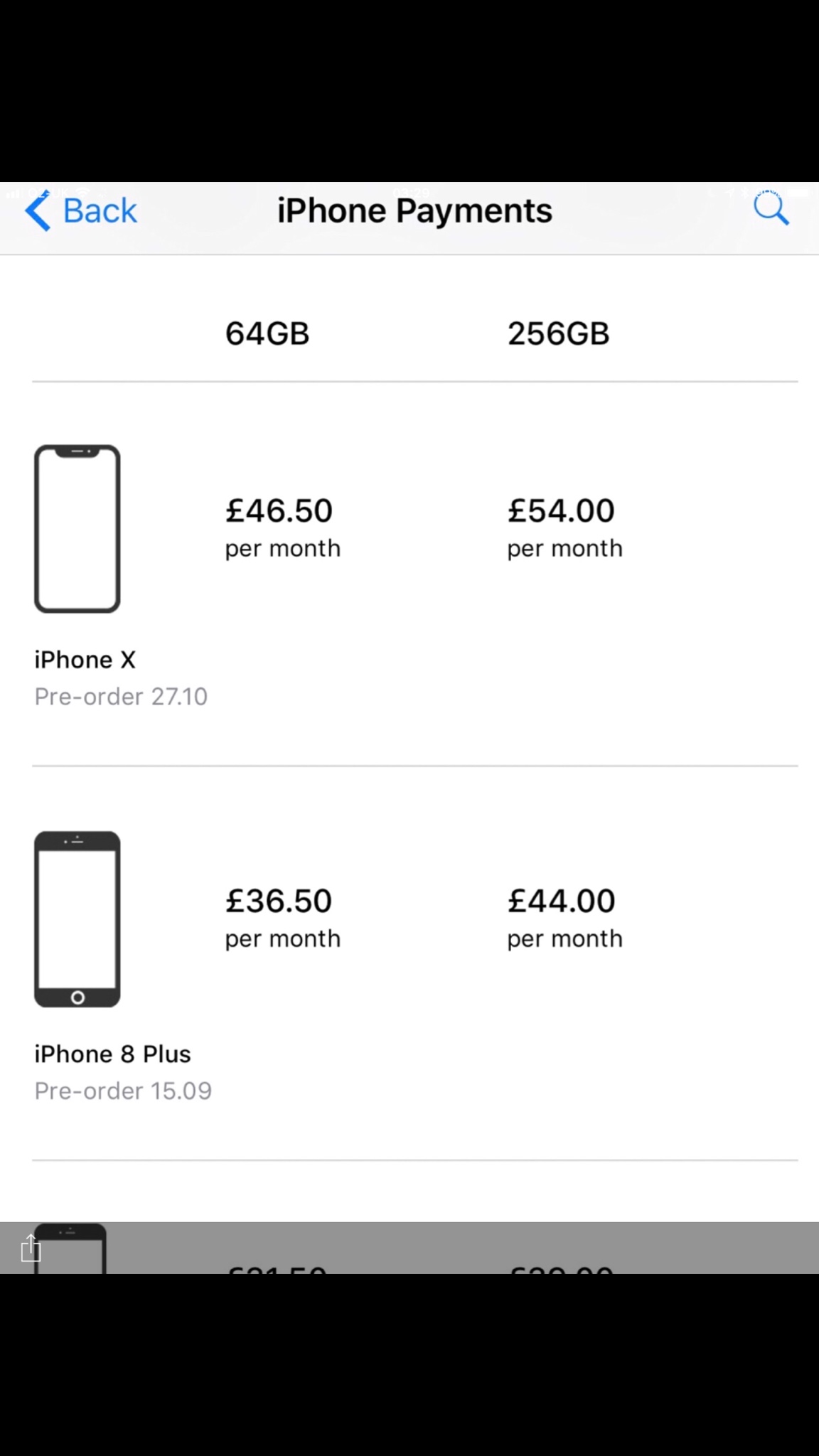The width and height of the screenshot is (819, 1456).
Task: Tap the iPhone Payments title
Action: click(414, 210)
